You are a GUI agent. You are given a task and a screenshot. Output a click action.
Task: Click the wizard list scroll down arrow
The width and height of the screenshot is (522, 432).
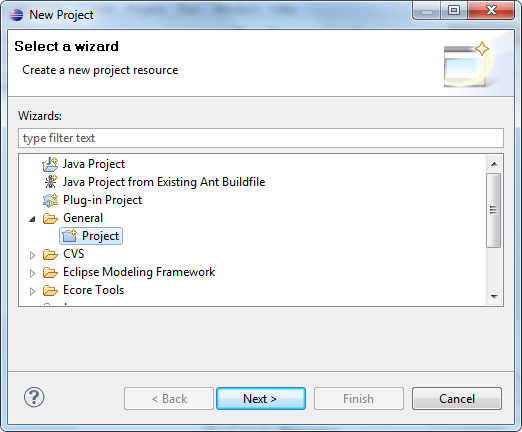coord(494,296)
